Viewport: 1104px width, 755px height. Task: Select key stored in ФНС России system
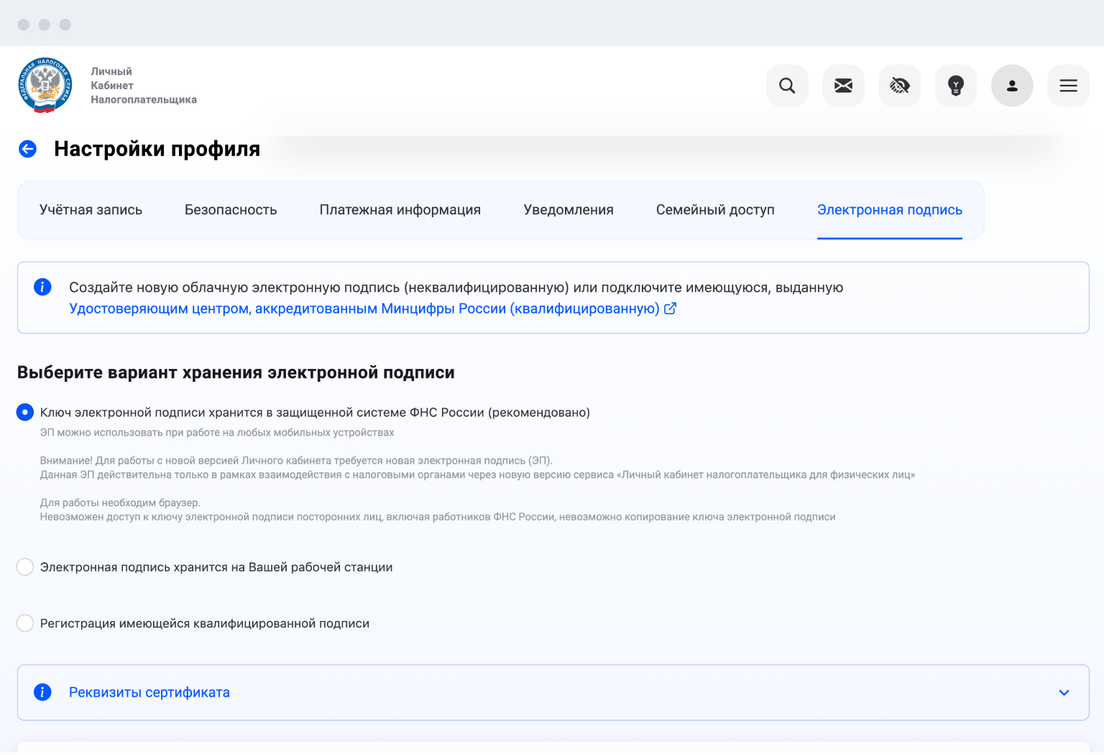(26, 412)
